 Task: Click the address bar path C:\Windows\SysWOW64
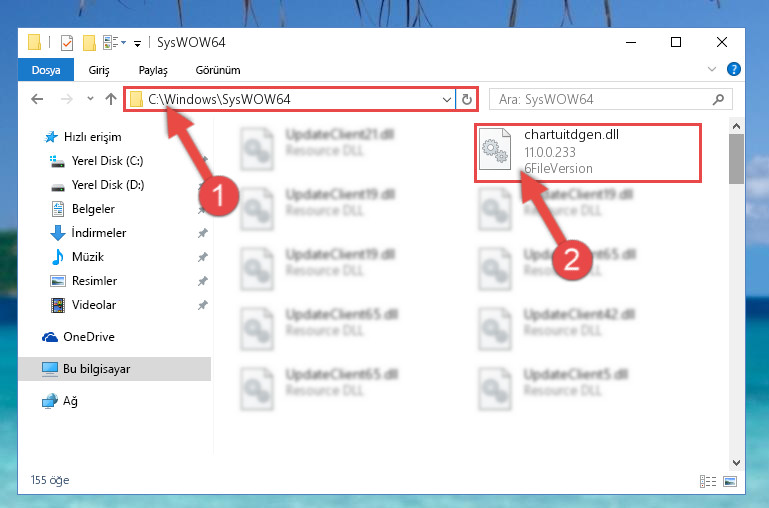tap(219, 99)
